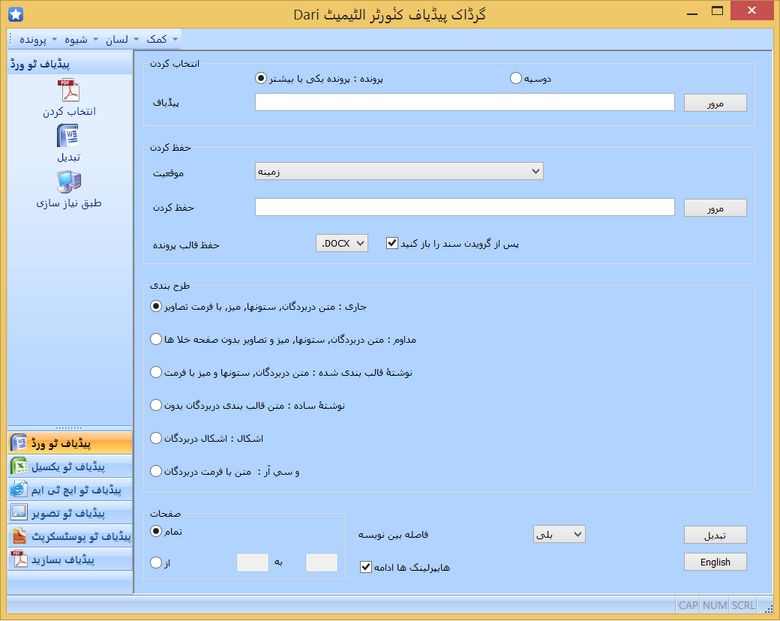Open the File (پرونده) menu

point(37,39)
